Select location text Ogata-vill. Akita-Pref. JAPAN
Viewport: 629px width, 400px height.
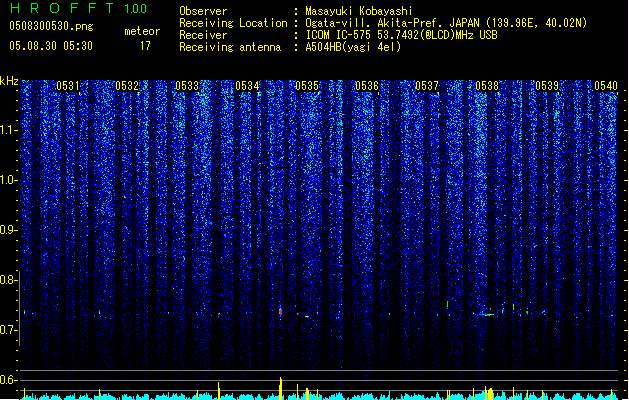tap(392, 23)
